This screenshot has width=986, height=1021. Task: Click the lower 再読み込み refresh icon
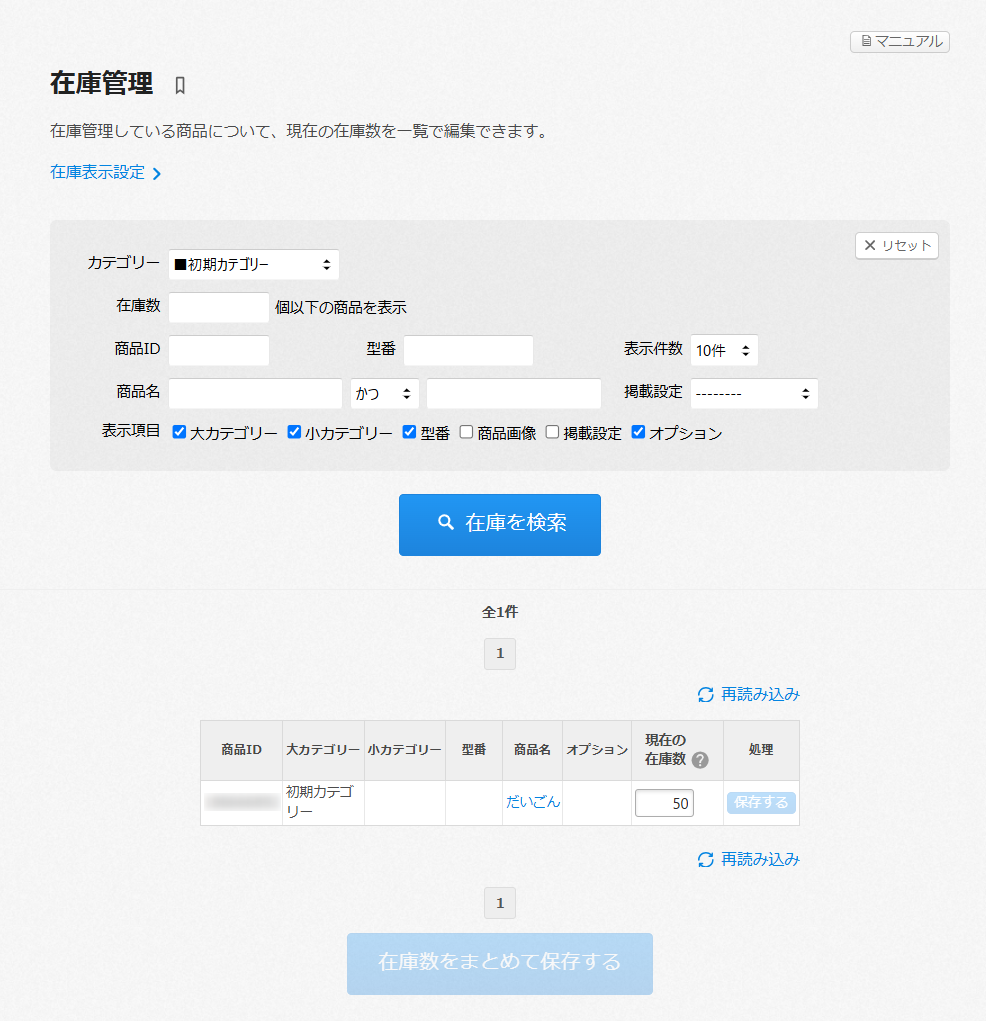pyautogui.click(x=706, y=859)
